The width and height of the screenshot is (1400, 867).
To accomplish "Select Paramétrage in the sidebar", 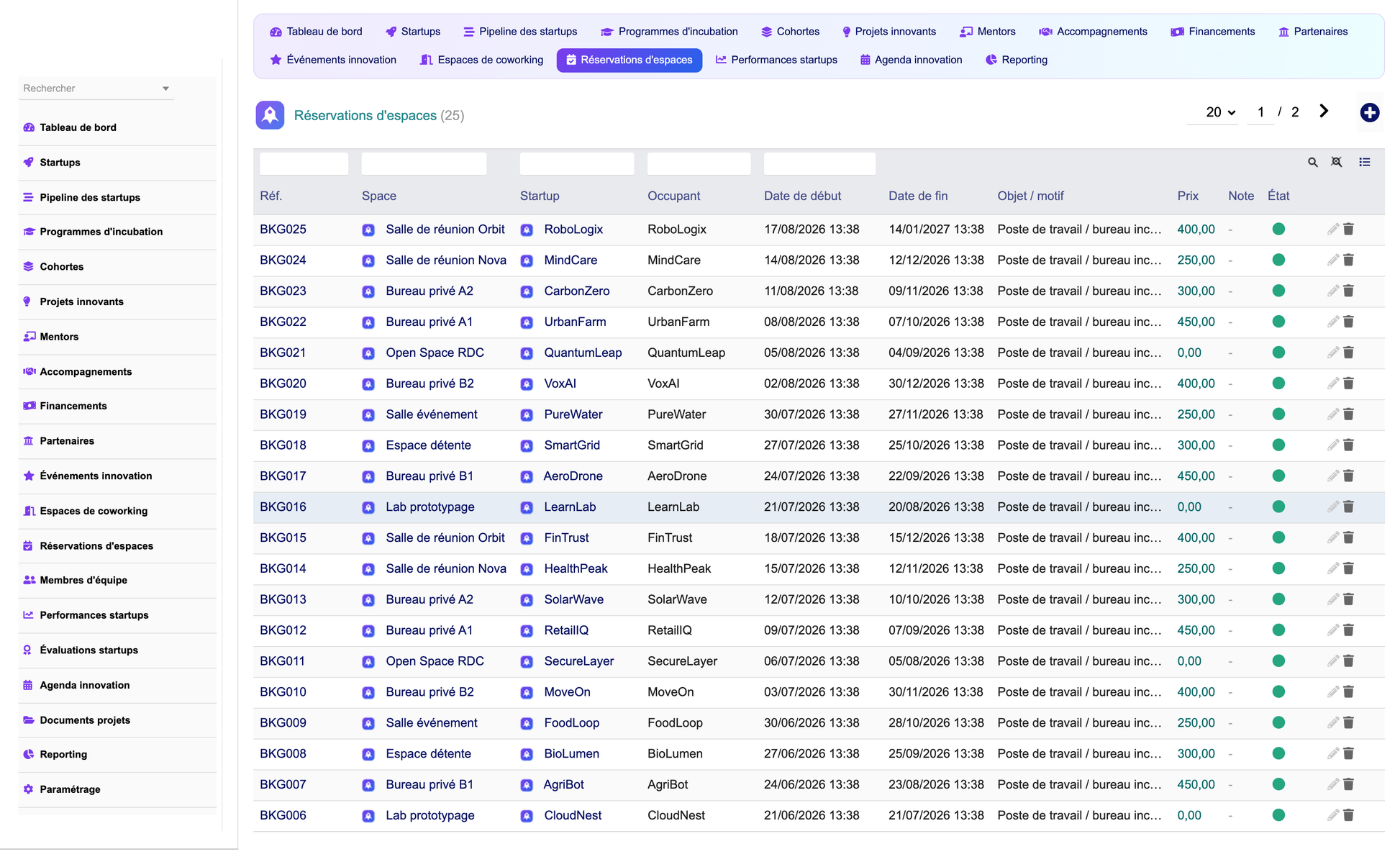I will [70, 789].
